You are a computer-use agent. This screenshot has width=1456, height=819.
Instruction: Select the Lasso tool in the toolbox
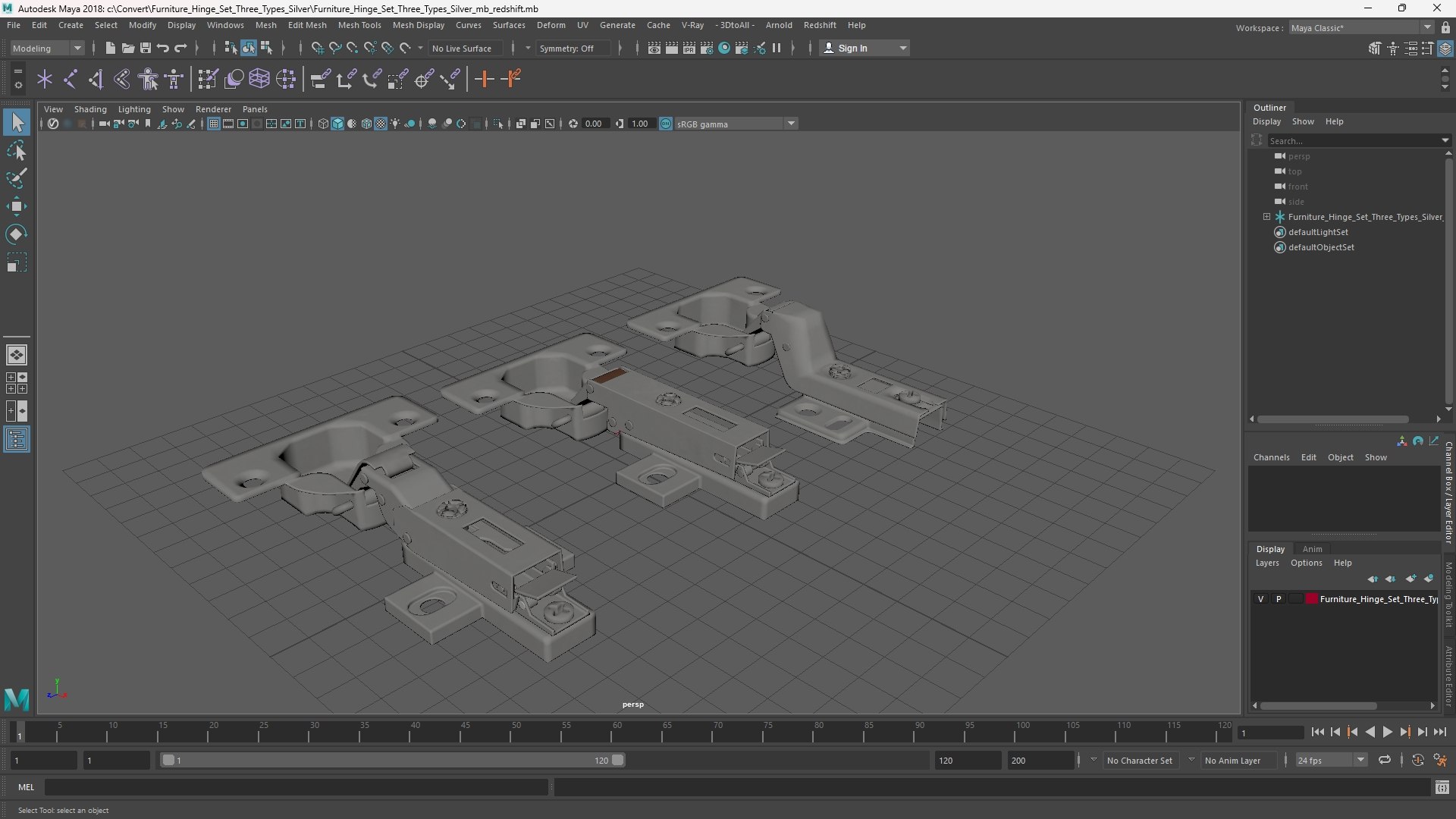tap(17, 151)
